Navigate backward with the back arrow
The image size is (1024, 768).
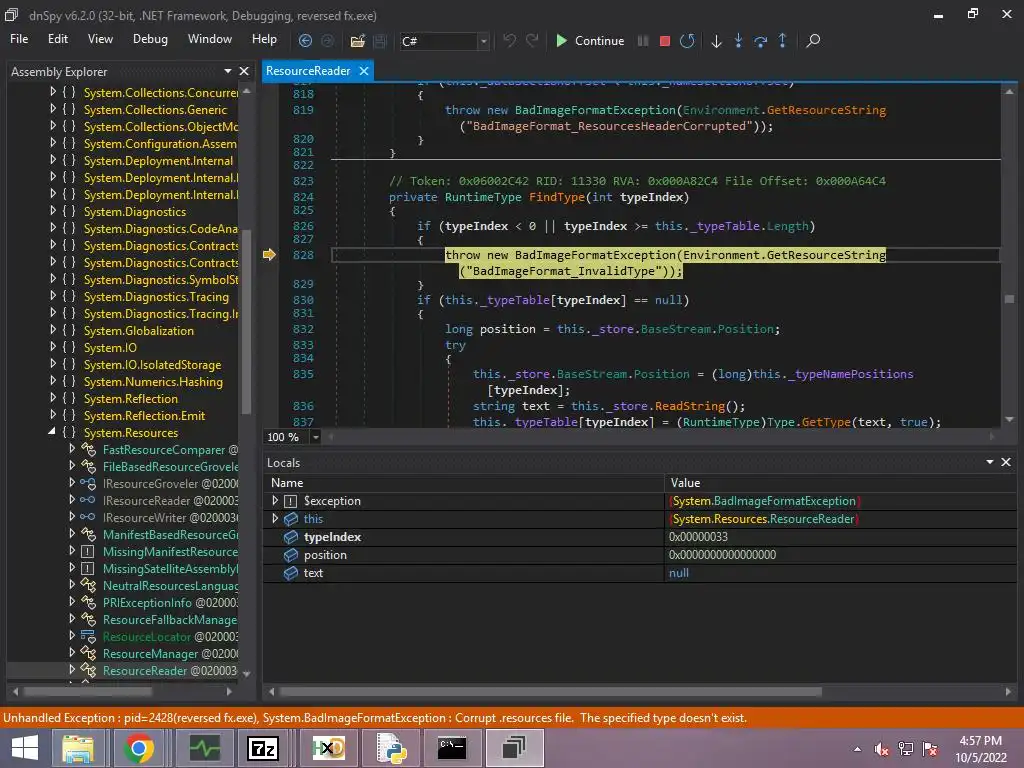pyautogui.click(x=306, y=41)
